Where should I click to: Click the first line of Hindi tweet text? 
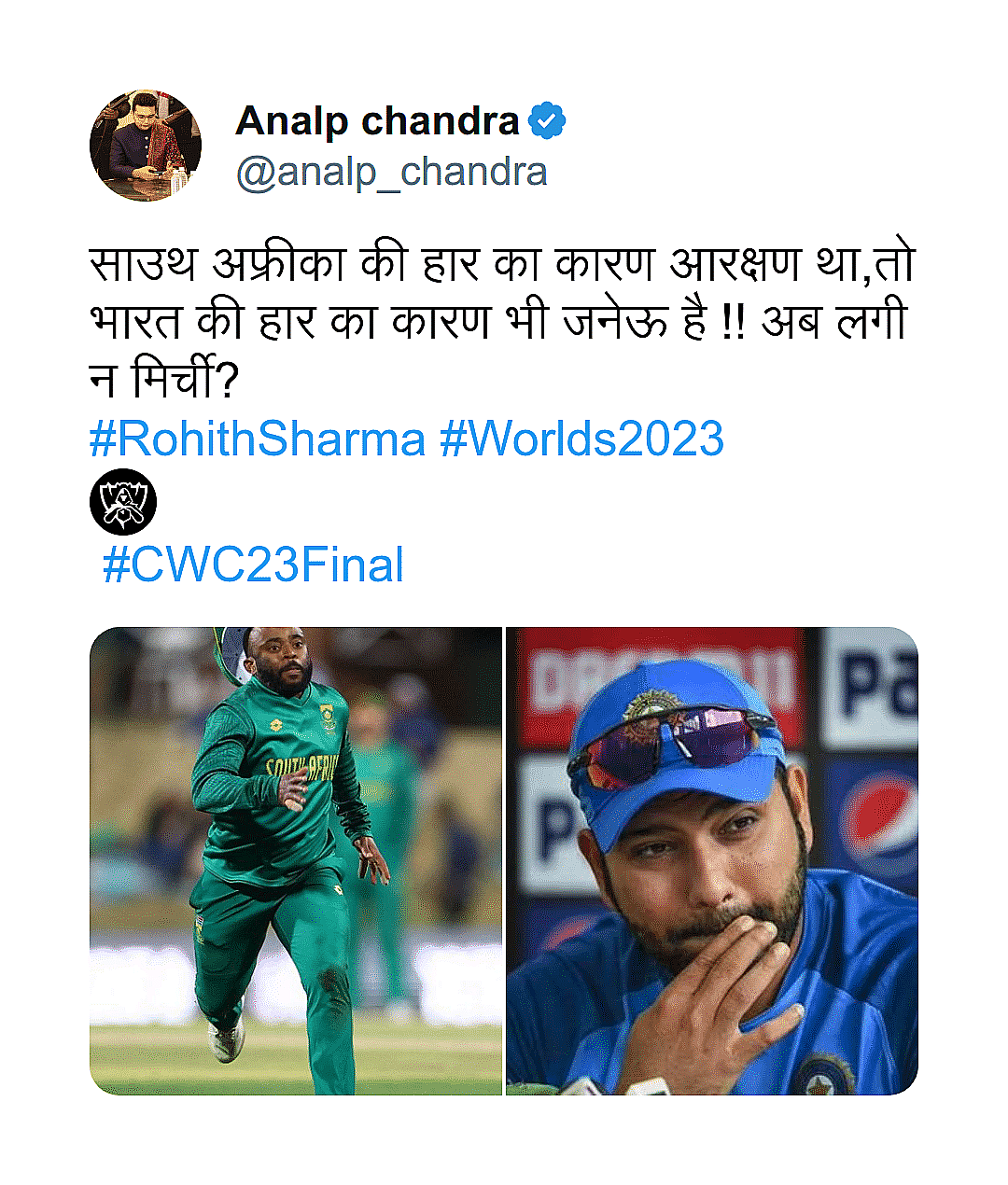pos(502,264)
